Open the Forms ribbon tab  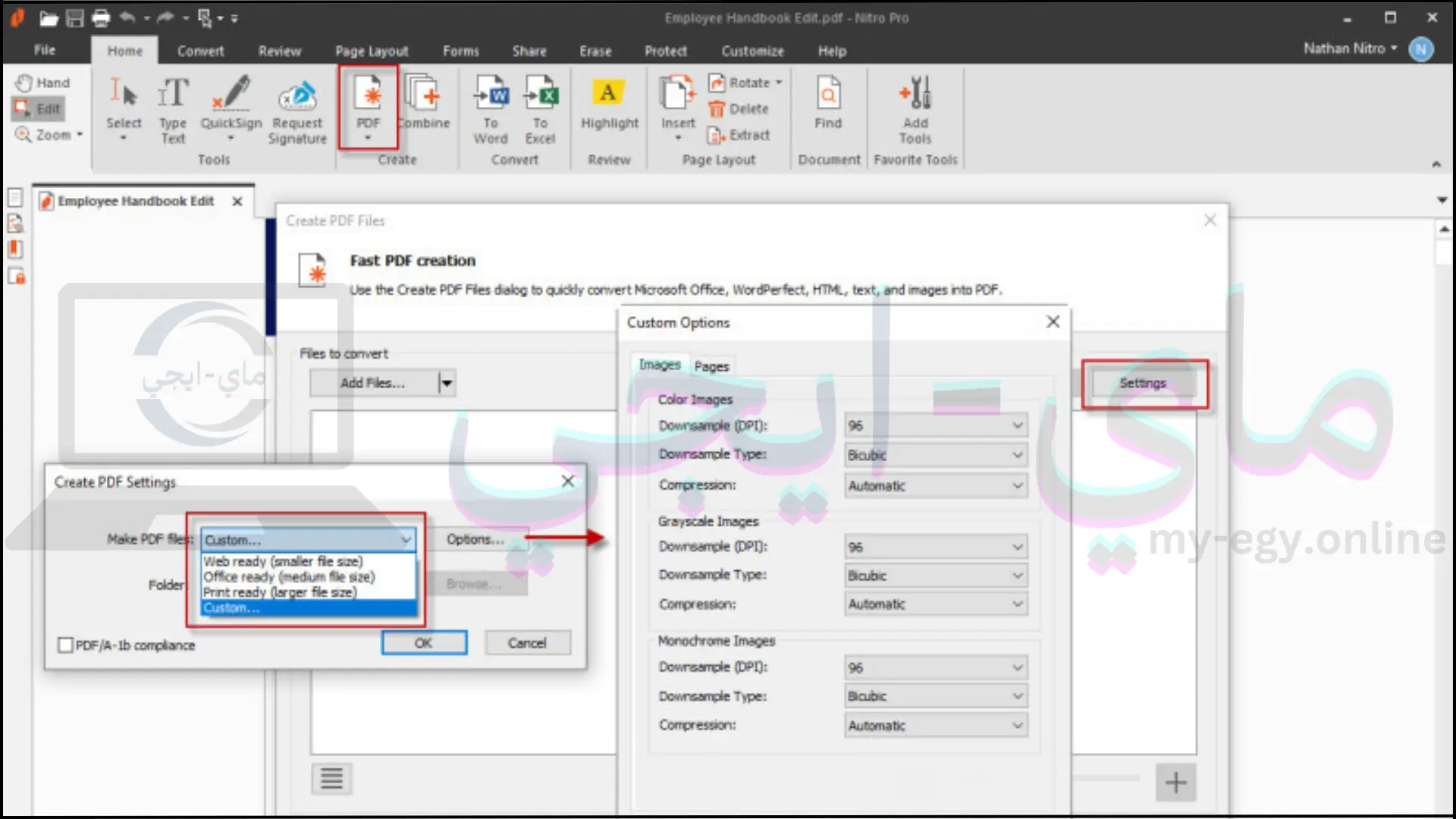point(461,51)
